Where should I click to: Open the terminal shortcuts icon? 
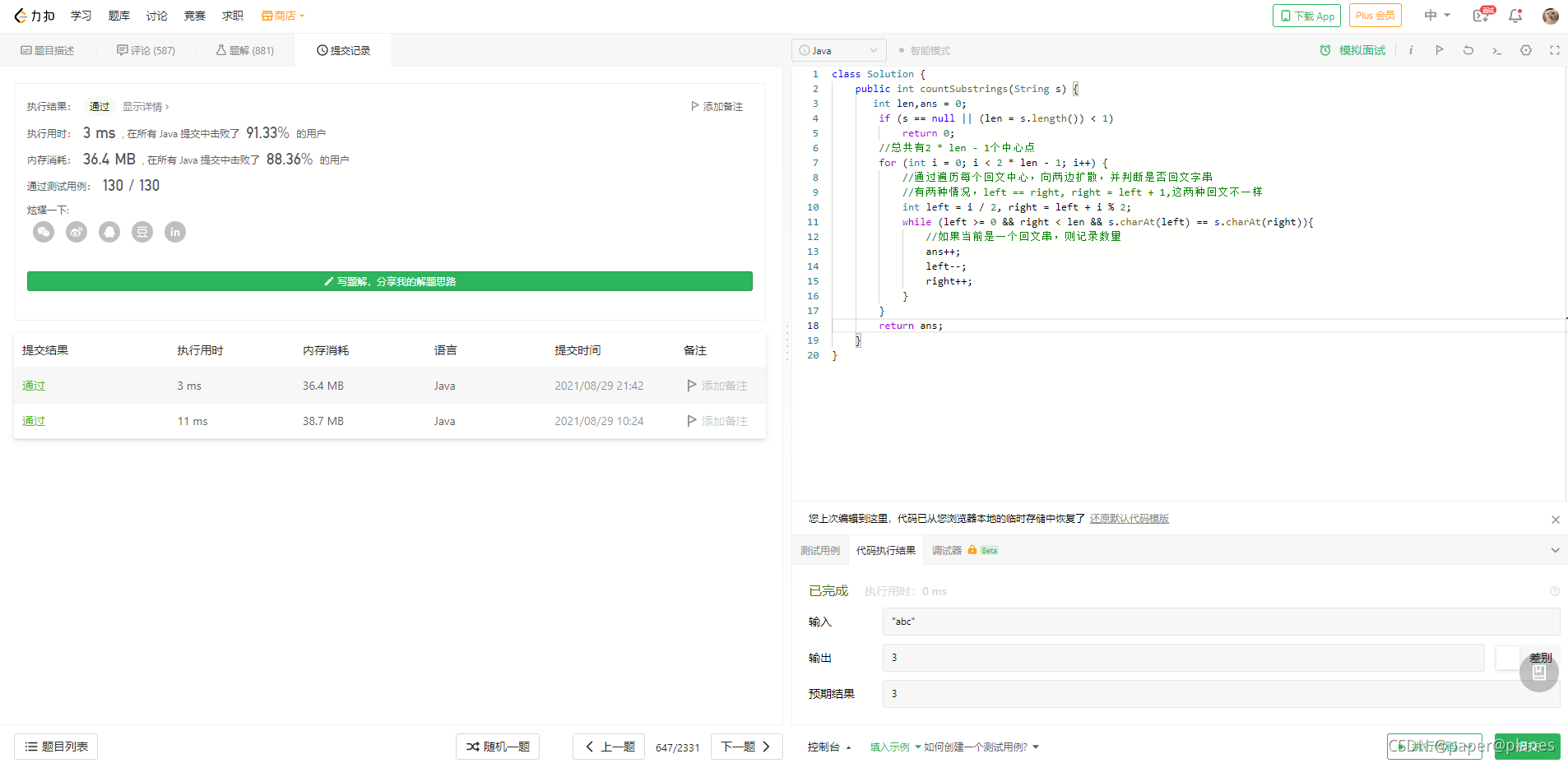(x=1496, y=50)
